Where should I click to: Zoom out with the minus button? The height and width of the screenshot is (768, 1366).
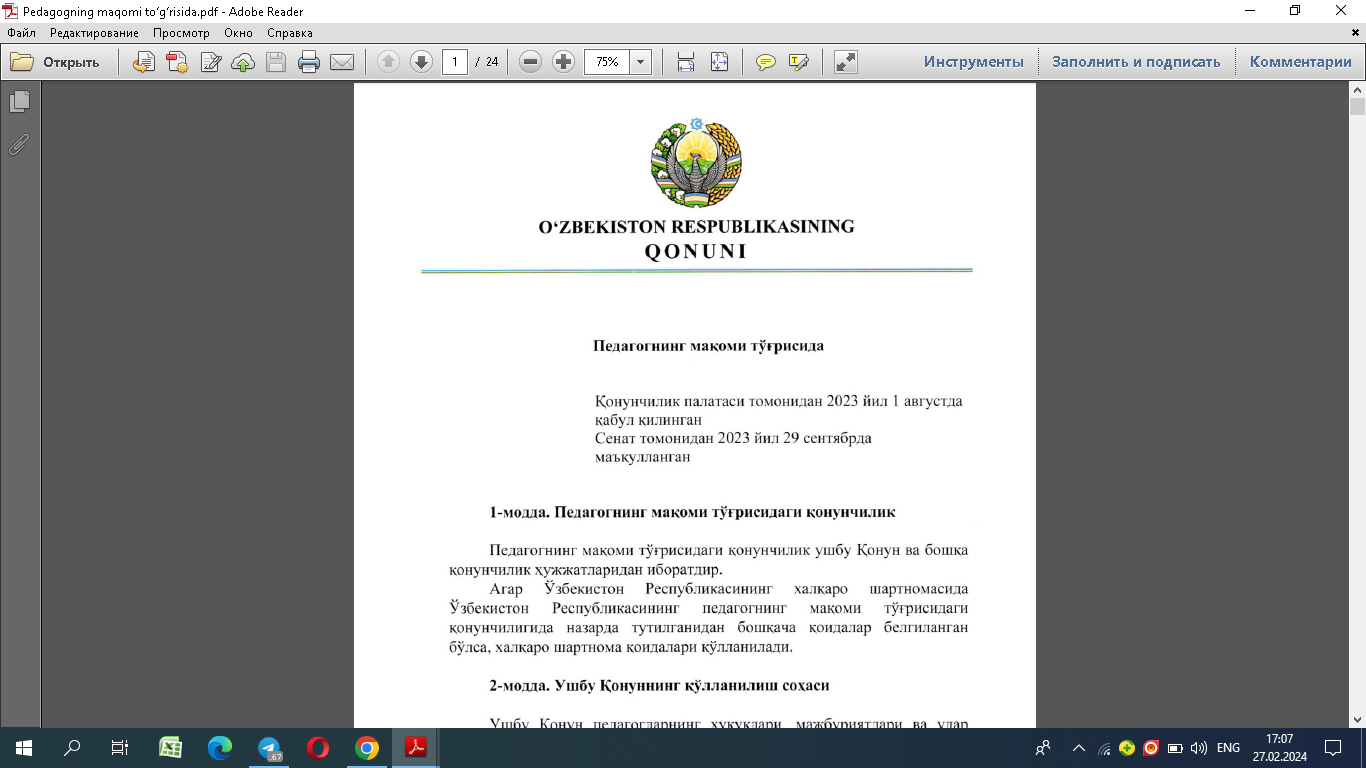(531, 62)
